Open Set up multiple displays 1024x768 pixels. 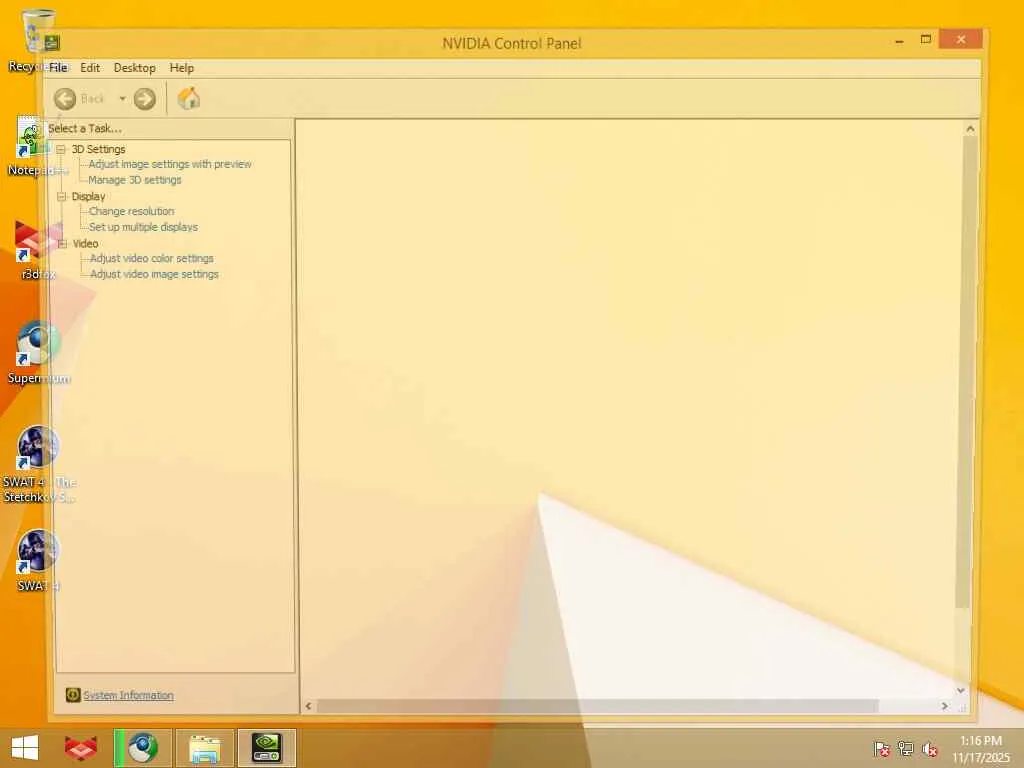pyautogui.click(x=143, y=227)
